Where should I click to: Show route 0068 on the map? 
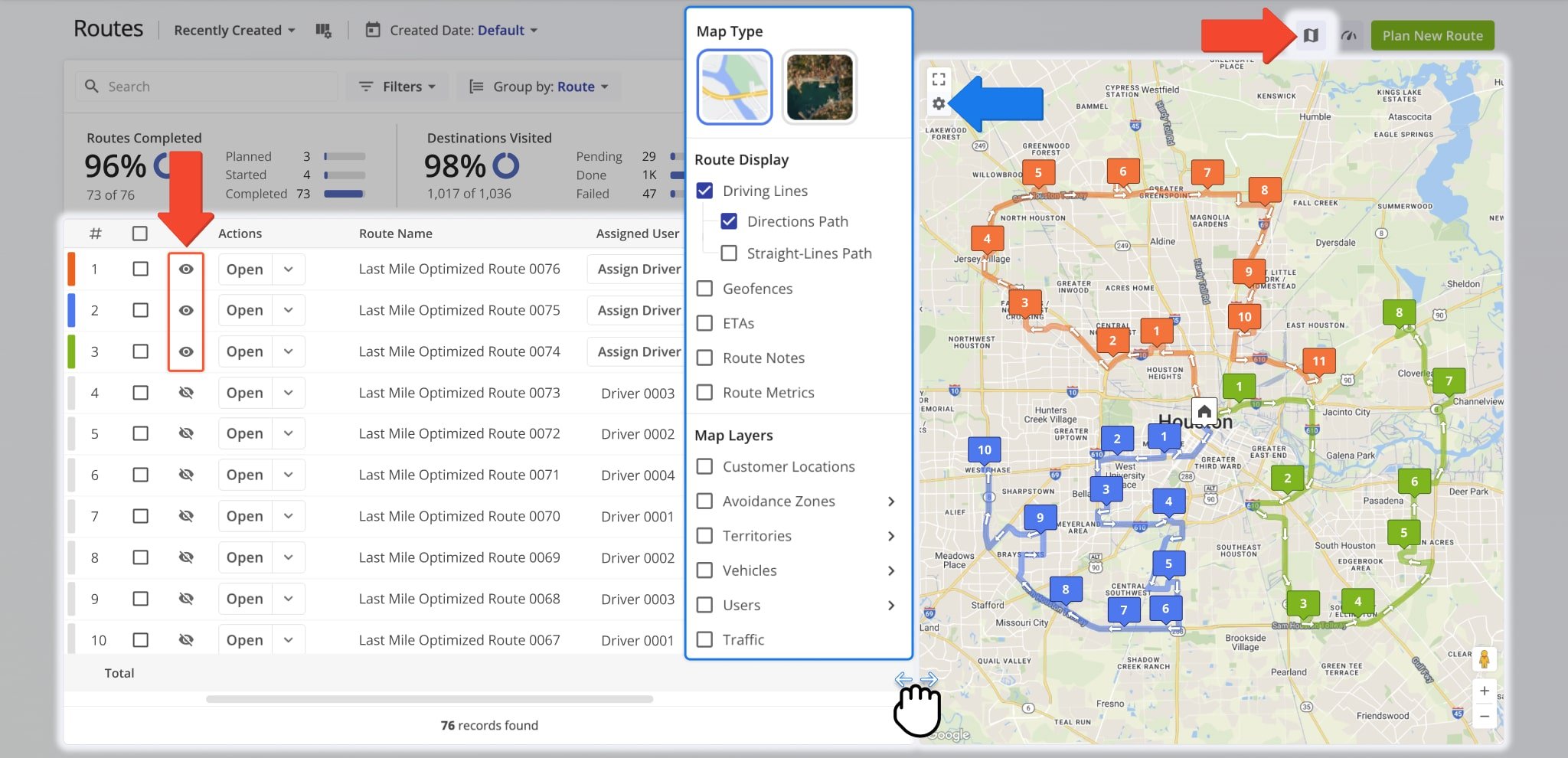pyautogui.click(x=186, y=599)
